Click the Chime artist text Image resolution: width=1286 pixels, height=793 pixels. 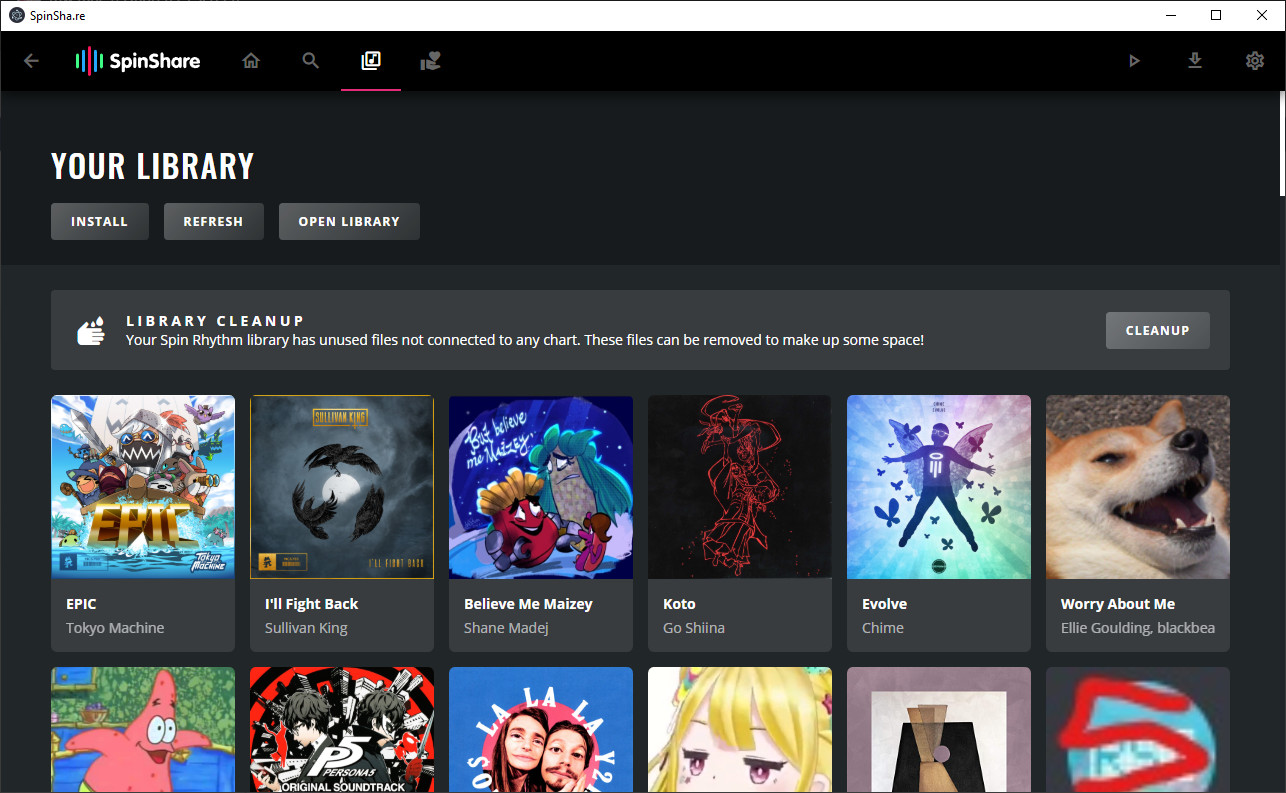(x=883, y=628)
